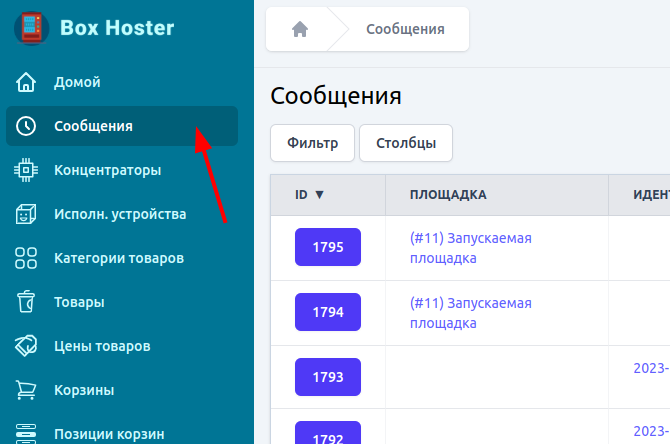
Task: Open the Позиции корзин menu item
Action: tap(108, 434)
